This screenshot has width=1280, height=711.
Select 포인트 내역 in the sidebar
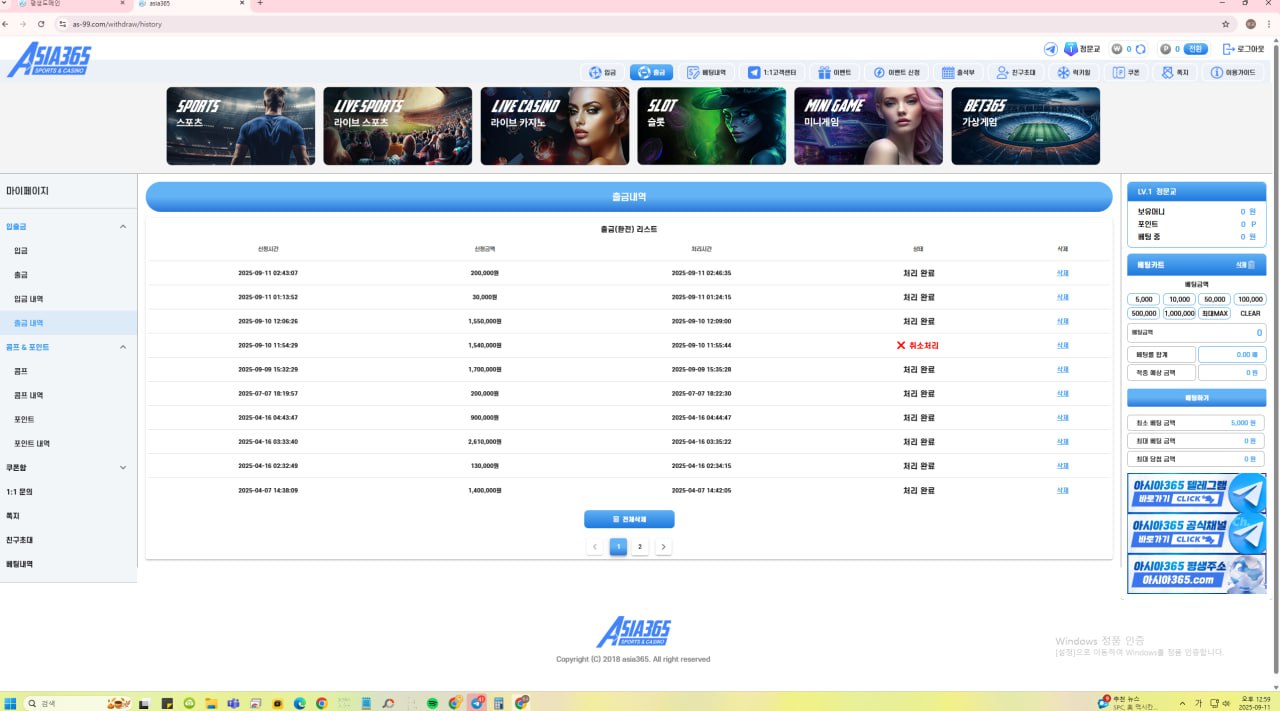68,443
